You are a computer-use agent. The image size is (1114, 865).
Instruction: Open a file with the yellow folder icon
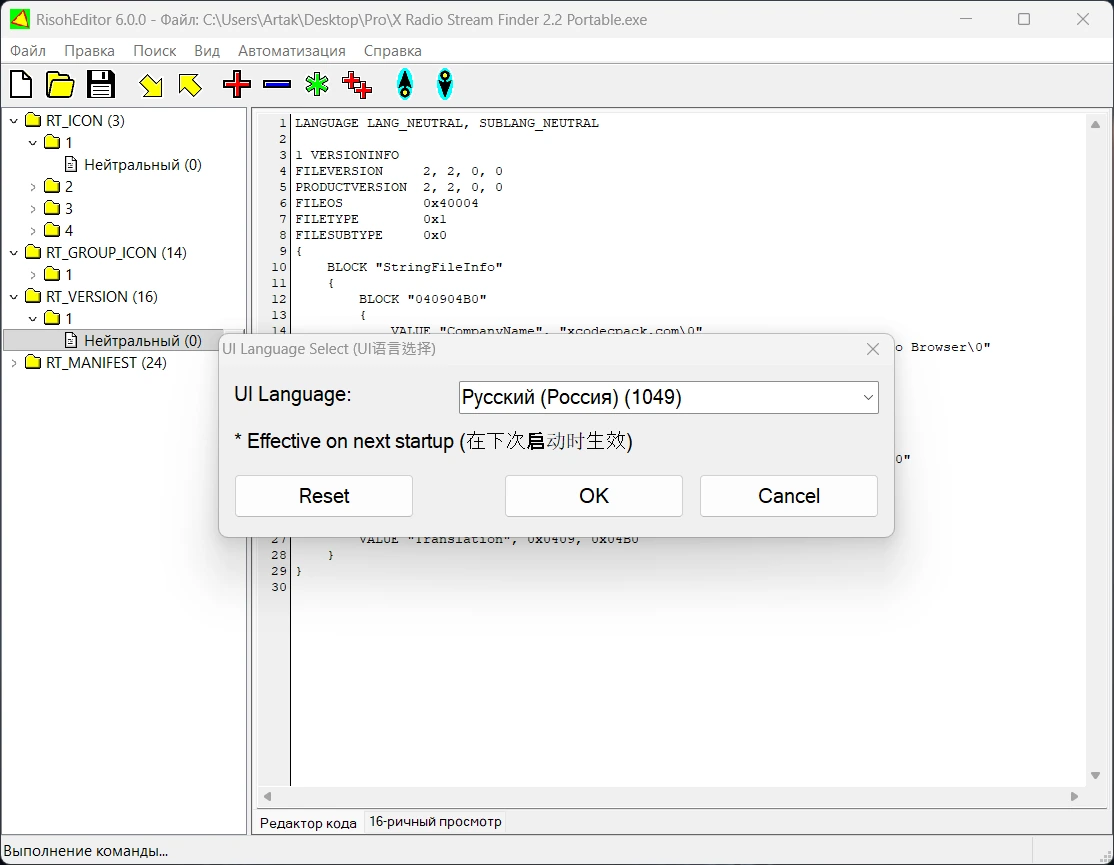pos(60,85)
